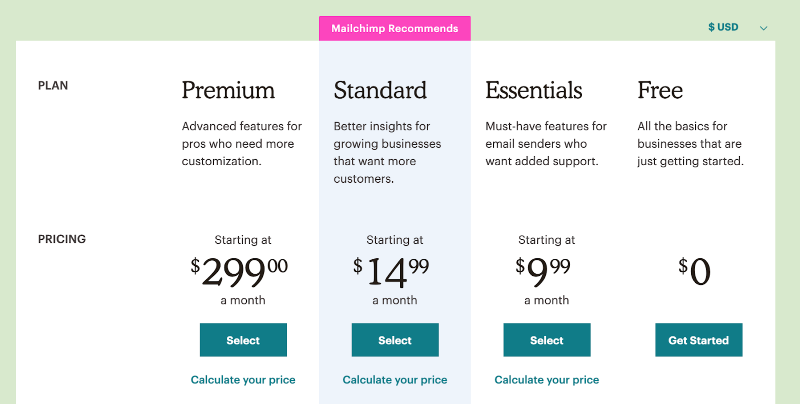Open Calculate your price under Standard
The height and width of the screenshot is (404, 800).
(395, 380)
